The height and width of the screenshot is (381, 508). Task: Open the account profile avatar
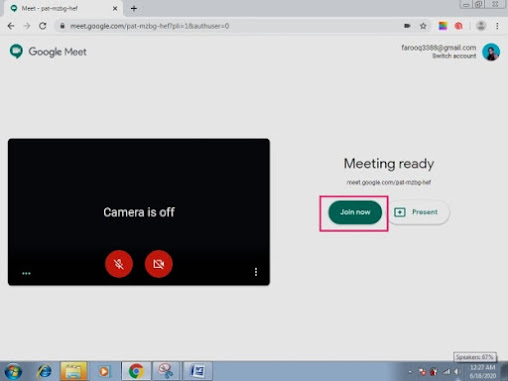point(491,52)
